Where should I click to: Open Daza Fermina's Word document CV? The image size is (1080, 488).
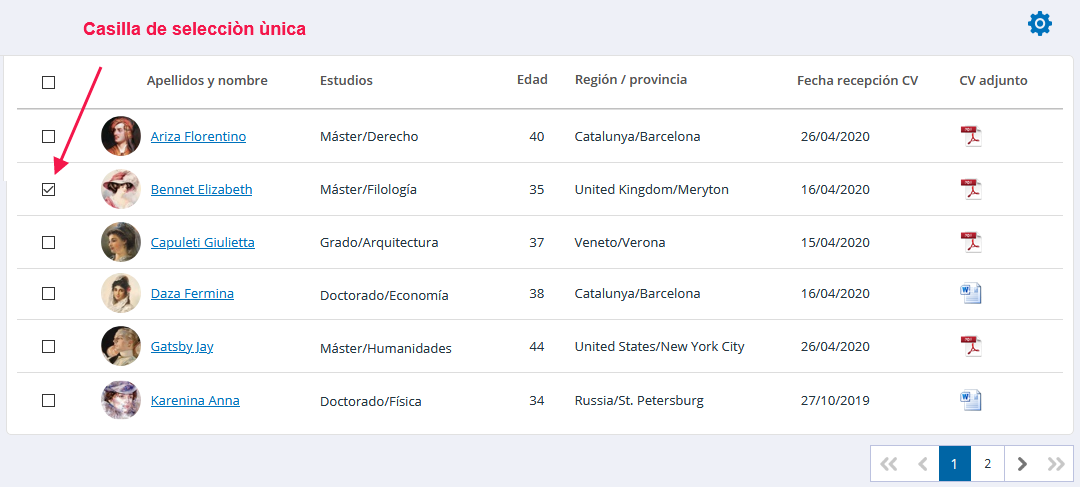click(x=971, y=293)
